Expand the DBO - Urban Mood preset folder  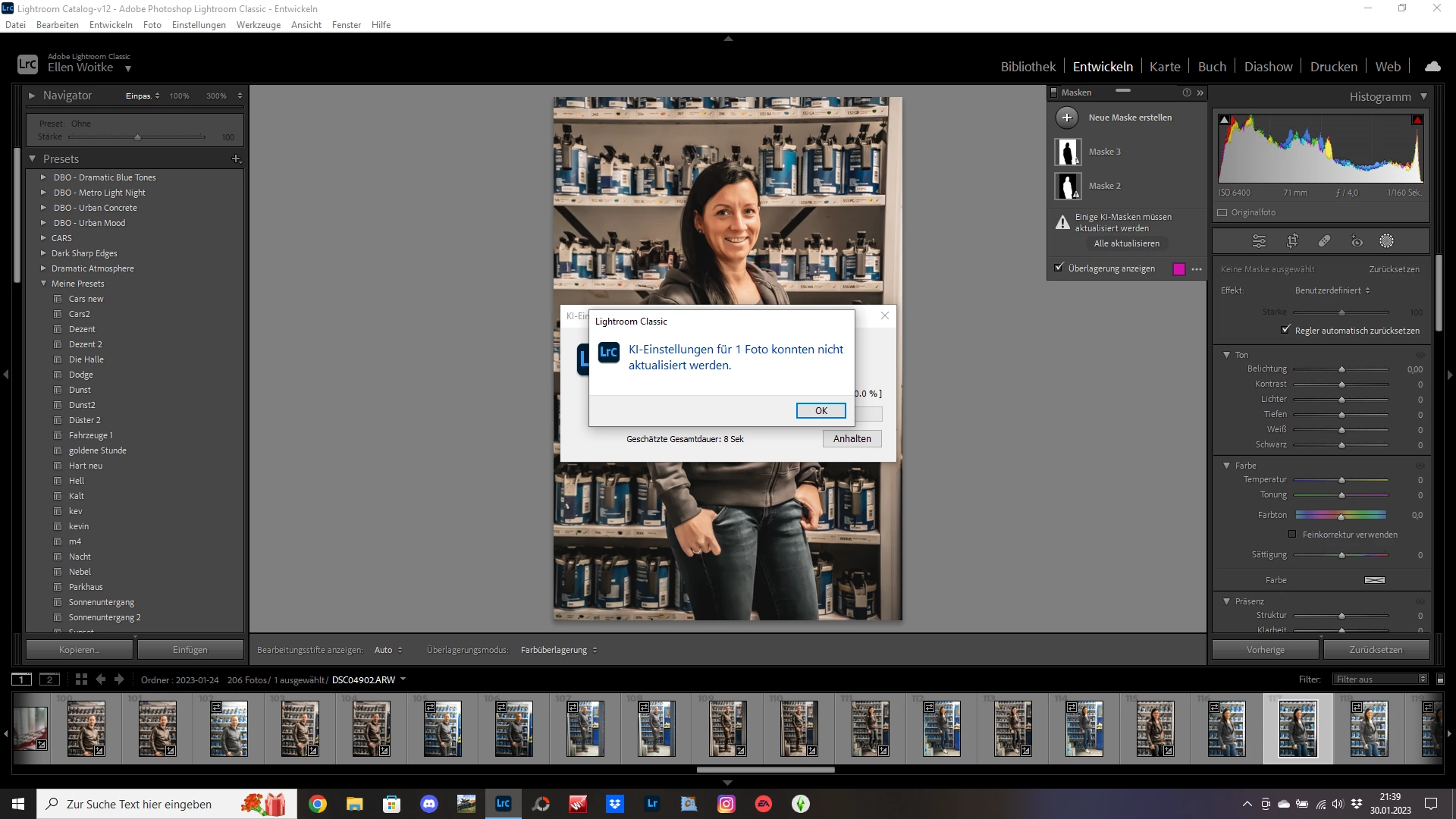click(43, 223)
